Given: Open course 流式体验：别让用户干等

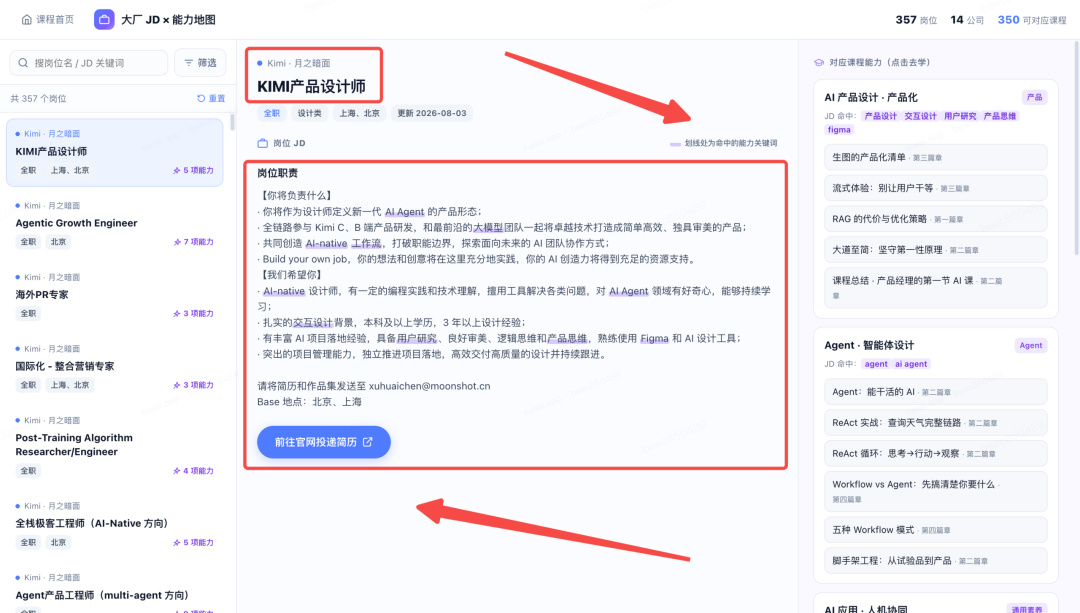Looking at the screenshot, I should tap(935, 188).
